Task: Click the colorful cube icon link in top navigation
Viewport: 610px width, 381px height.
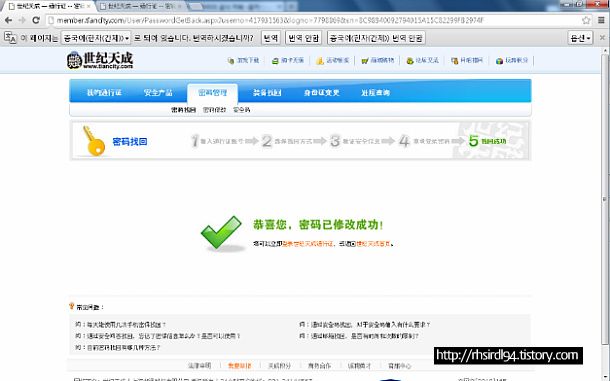Action: click(x=512, y=60)
